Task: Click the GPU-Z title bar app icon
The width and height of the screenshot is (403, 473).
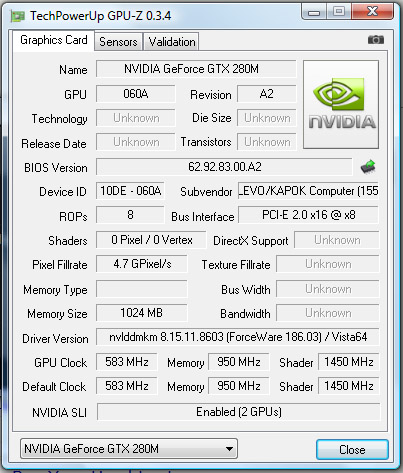Action: click(18, 16)
